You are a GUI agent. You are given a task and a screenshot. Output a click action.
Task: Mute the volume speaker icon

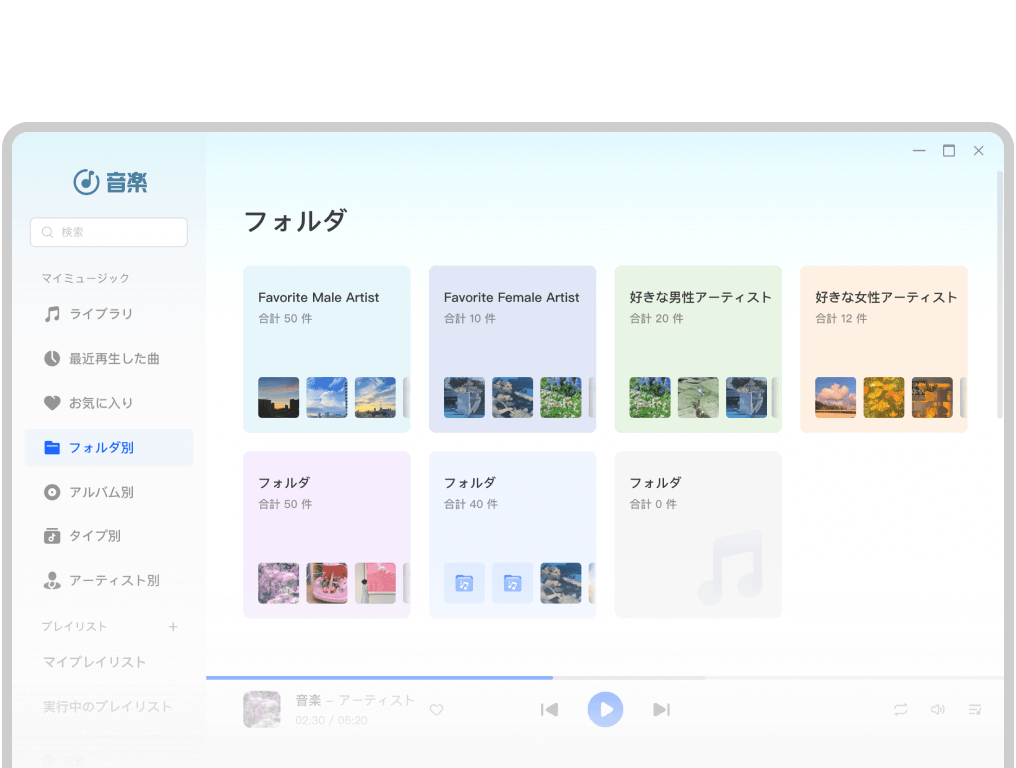click(937, 709)
